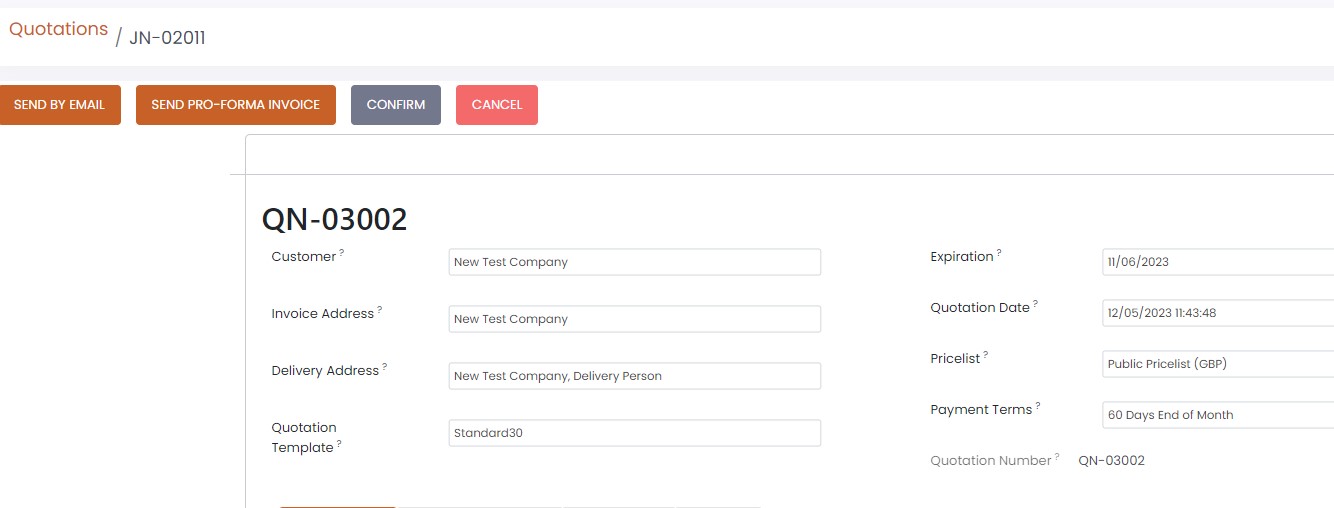Click the Payment Terms help icon

tap(1037, 405)
